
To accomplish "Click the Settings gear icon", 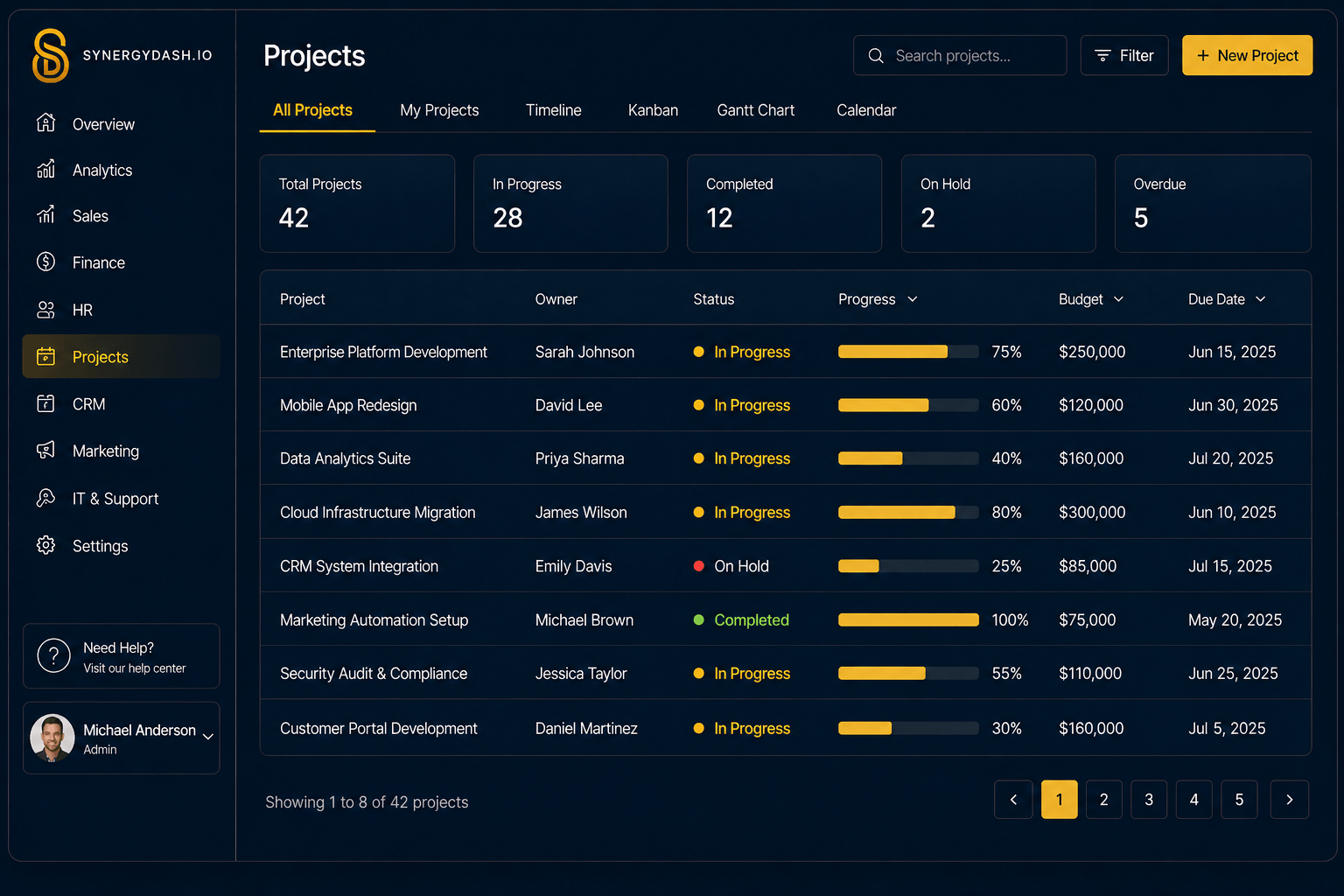I will [46, 545].
